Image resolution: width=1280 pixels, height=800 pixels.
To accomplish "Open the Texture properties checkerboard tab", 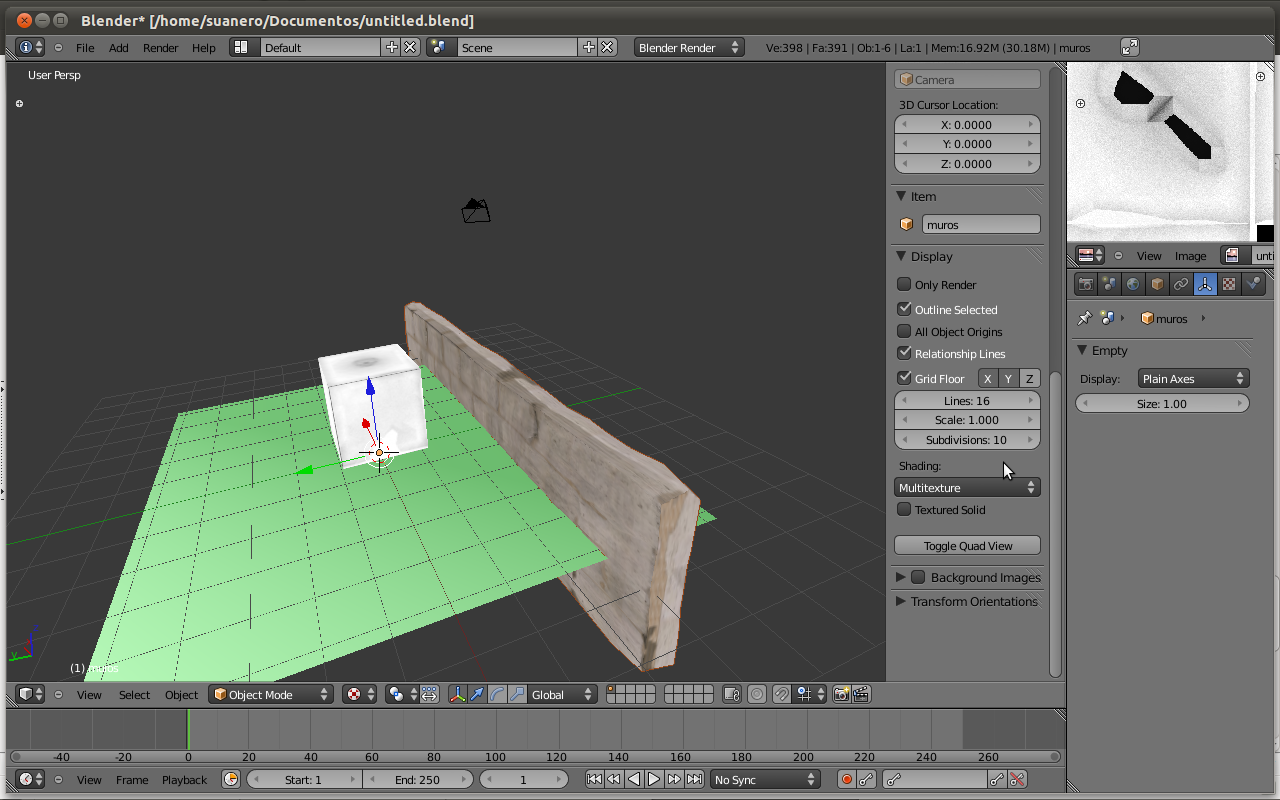I will 1229,285.
